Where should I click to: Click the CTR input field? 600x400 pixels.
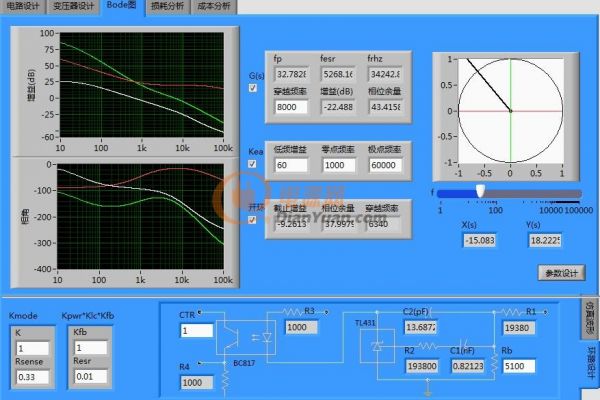(196, 330)
